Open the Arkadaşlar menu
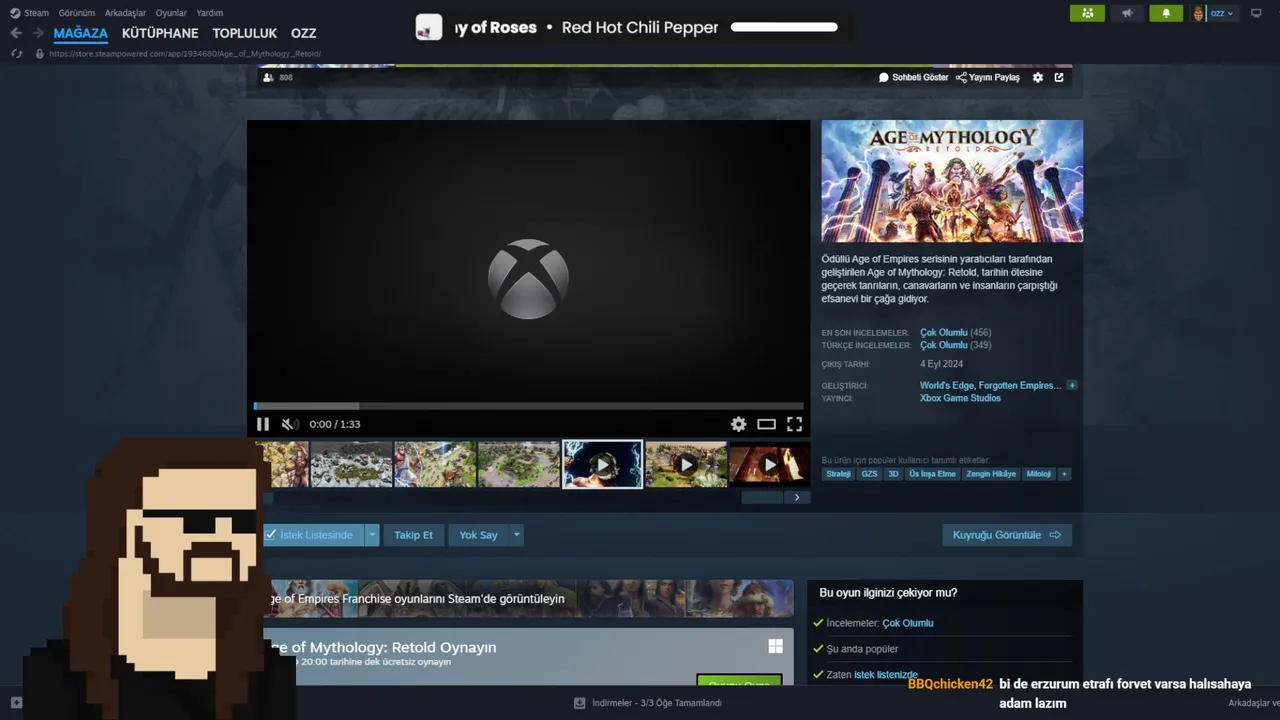 click(125, 13)
